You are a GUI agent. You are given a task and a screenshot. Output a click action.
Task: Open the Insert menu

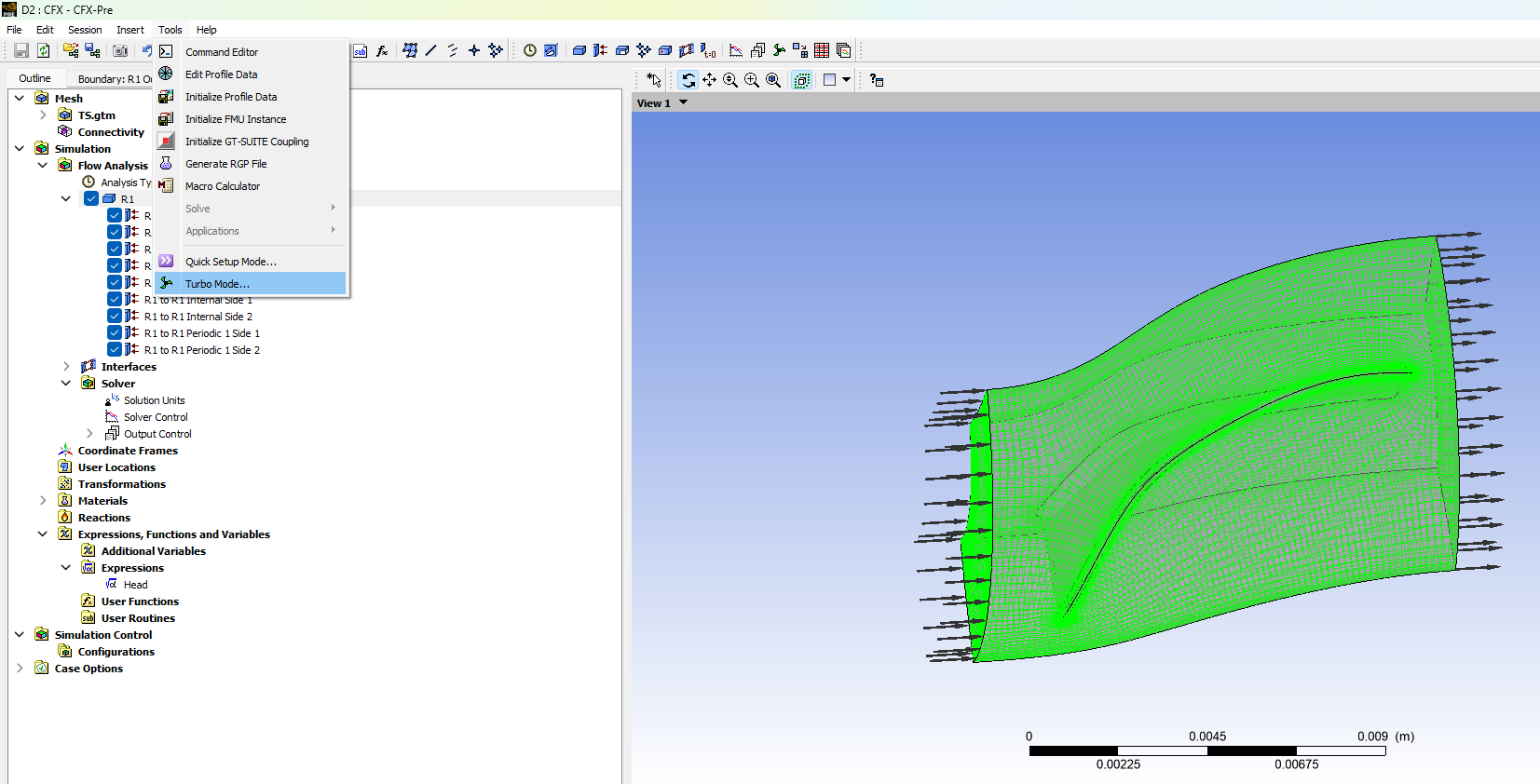(x=129, y=30)
